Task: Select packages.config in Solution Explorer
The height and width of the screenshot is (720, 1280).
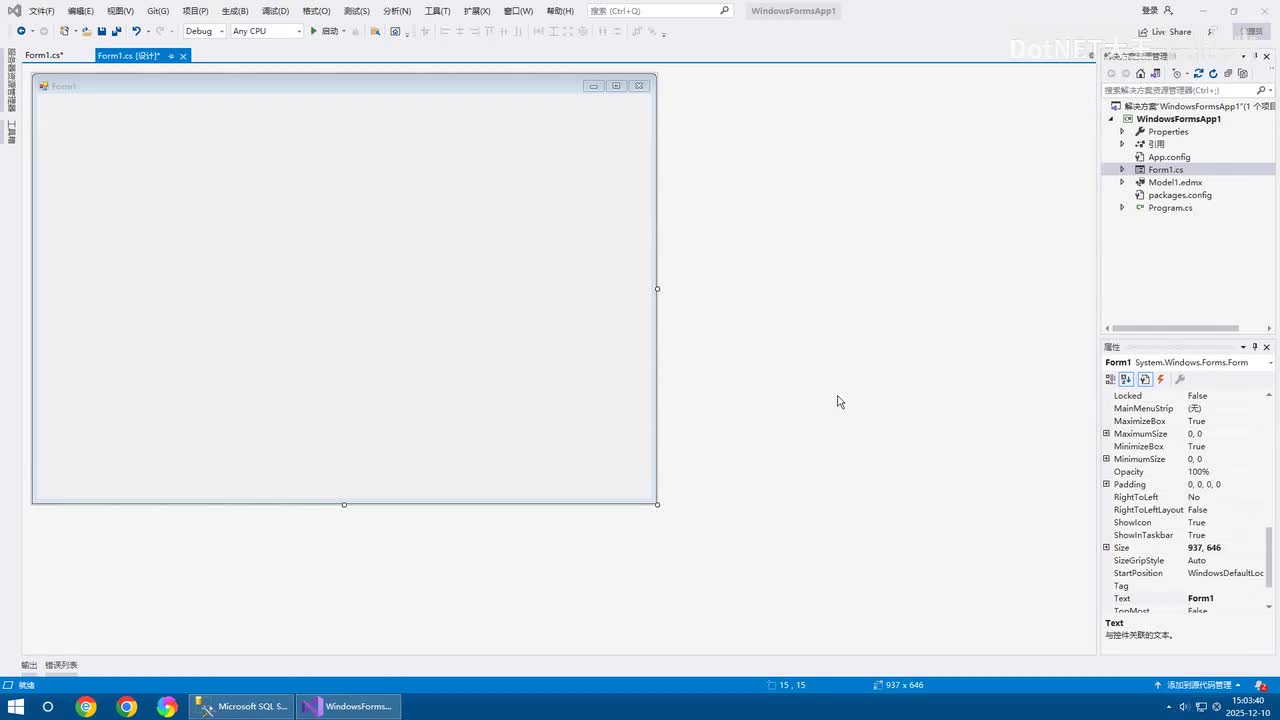Action: pos(1180,195)
